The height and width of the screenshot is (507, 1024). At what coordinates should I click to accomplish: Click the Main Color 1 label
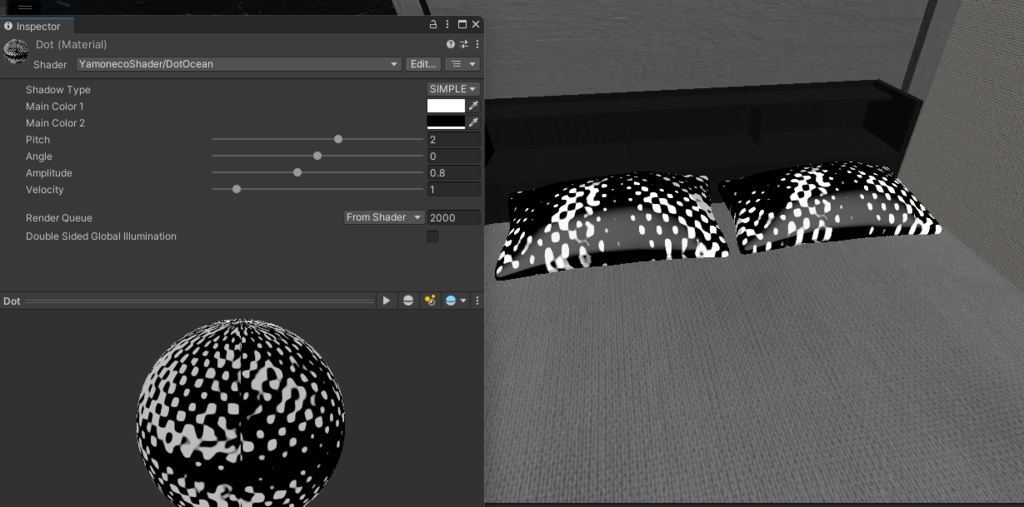coord(55,106)
